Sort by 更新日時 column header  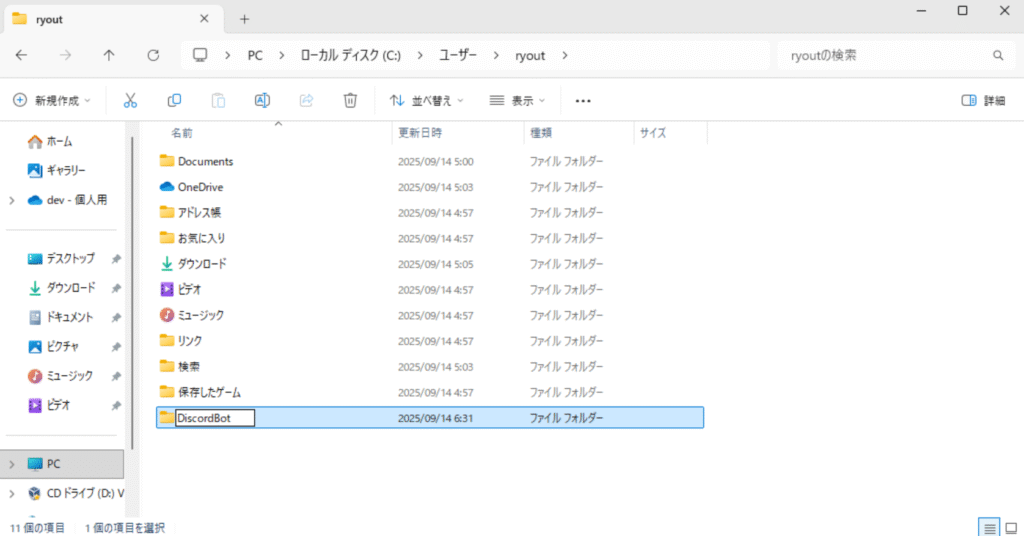420,132
